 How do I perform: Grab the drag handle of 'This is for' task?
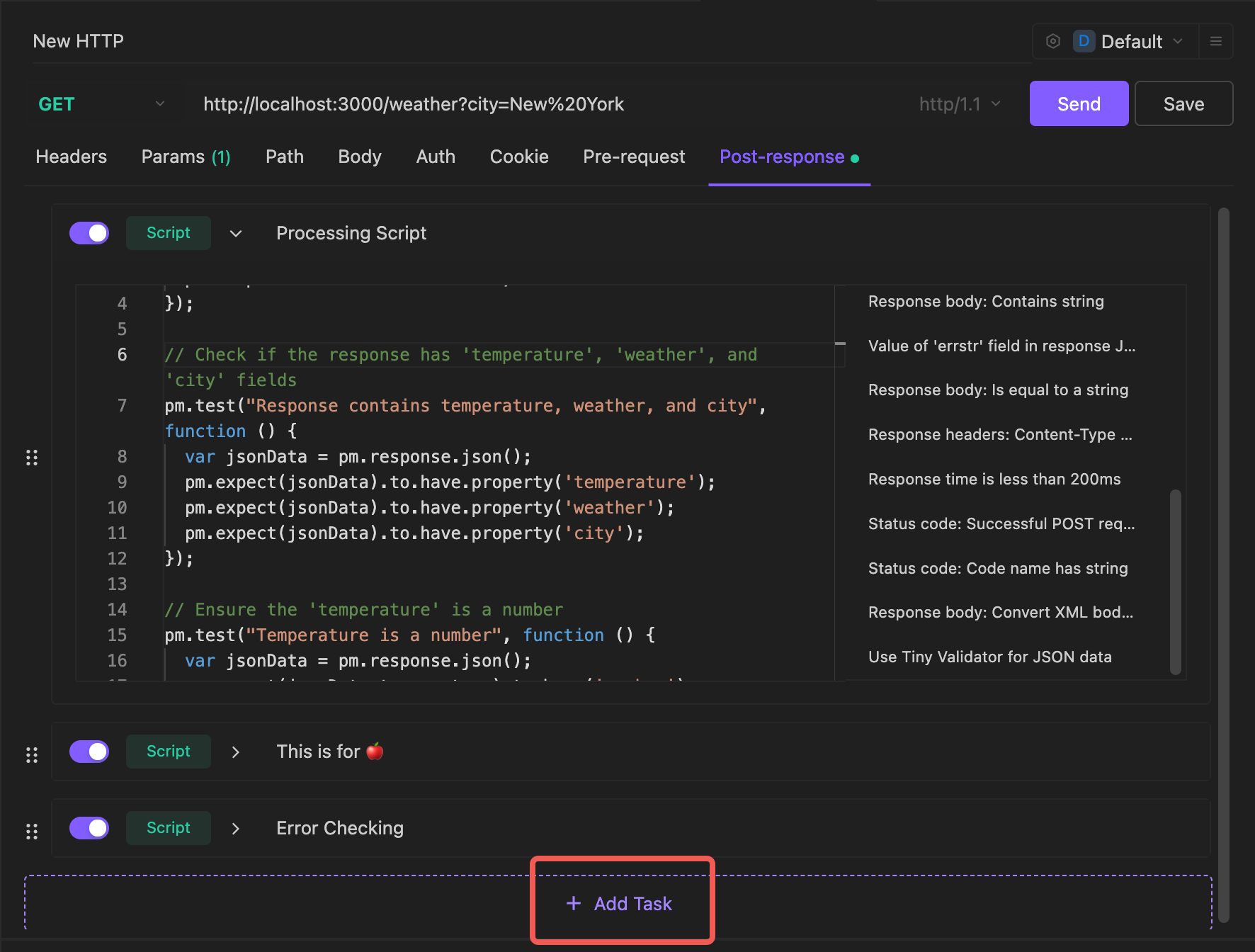pyautogui.click(x=32, y=755)
